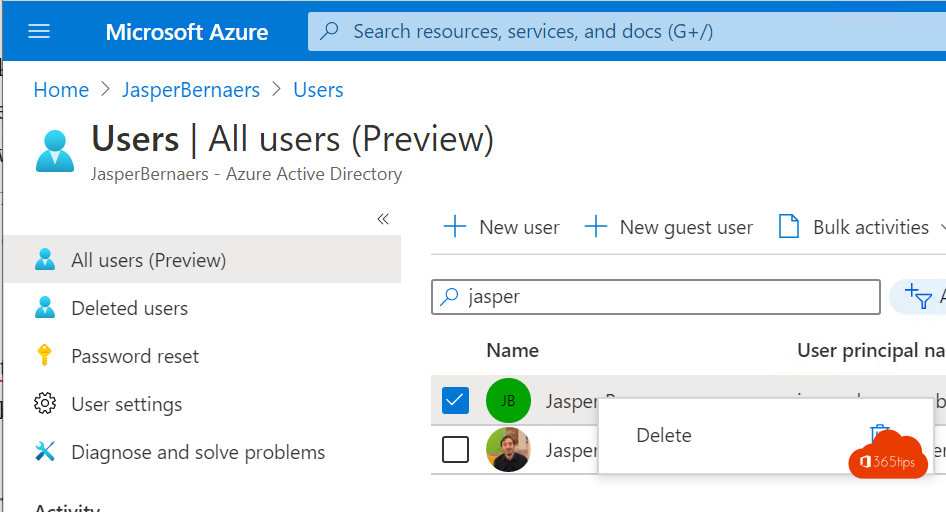Click the Jasper photo avatar
The height and width of the screenshot is (512, 946).
(x=508, y=449)
